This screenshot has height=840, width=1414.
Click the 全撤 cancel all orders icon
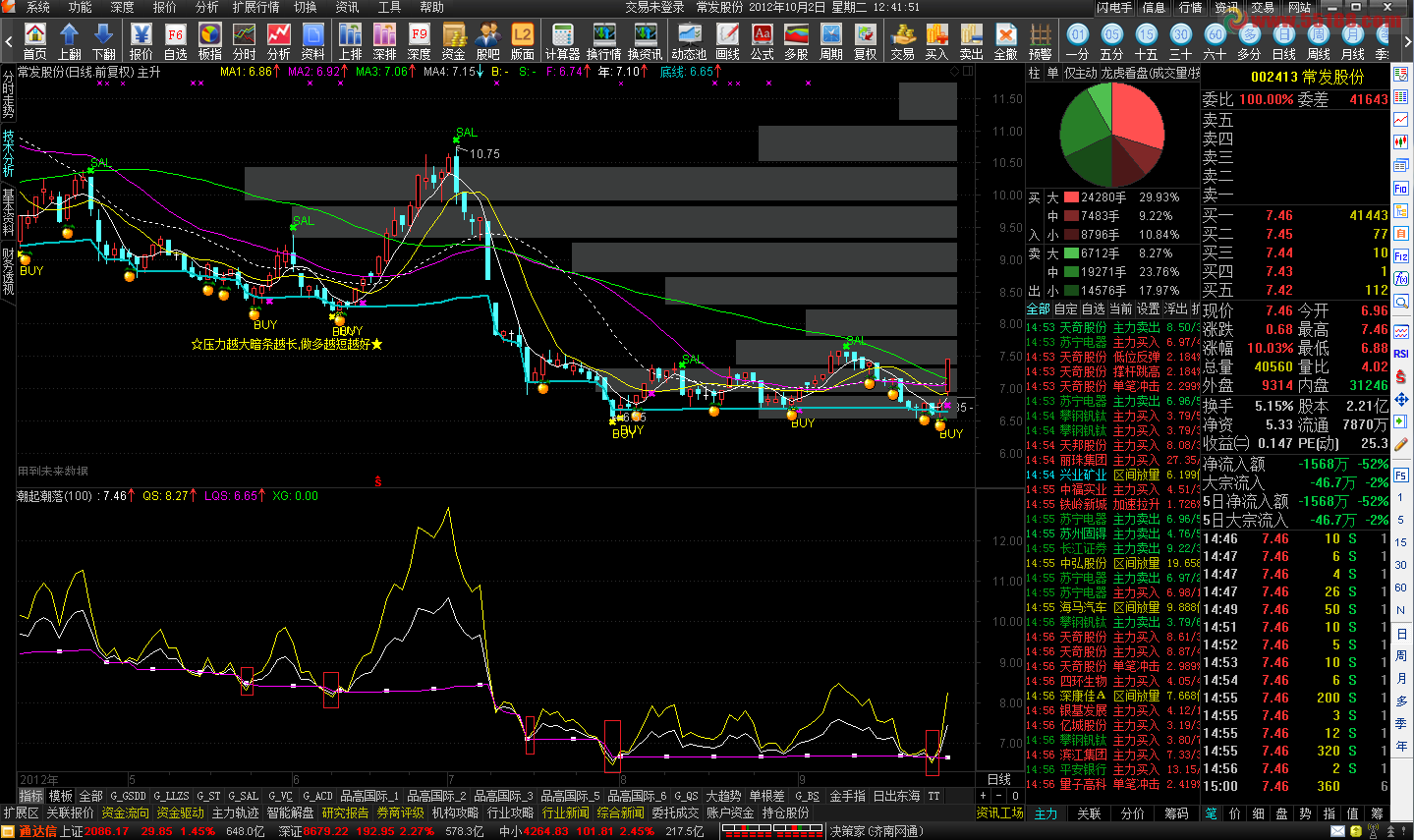coord(1006,41)
